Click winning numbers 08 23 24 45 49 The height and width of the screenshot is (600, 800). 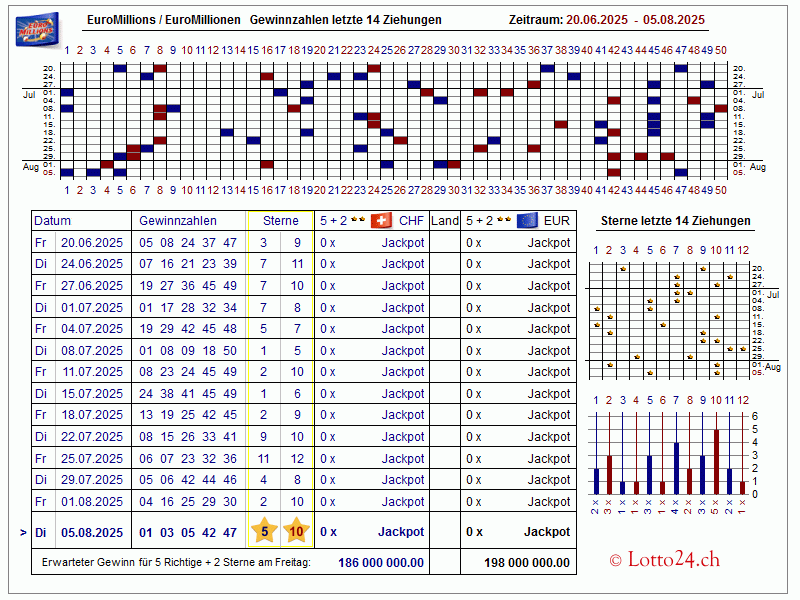pyautogui.click(x=188, y=372)
